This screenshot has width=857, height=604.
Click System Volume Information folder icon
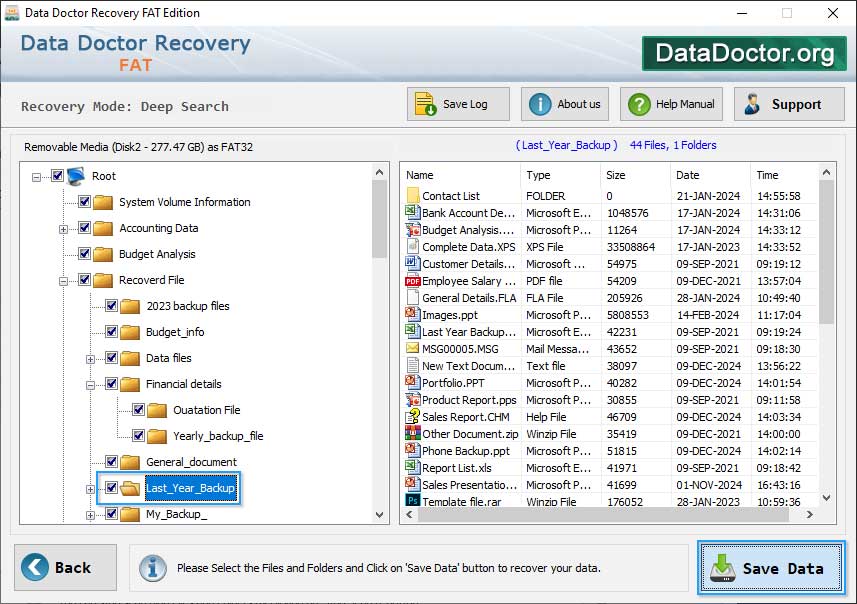(x=103, y=202)
